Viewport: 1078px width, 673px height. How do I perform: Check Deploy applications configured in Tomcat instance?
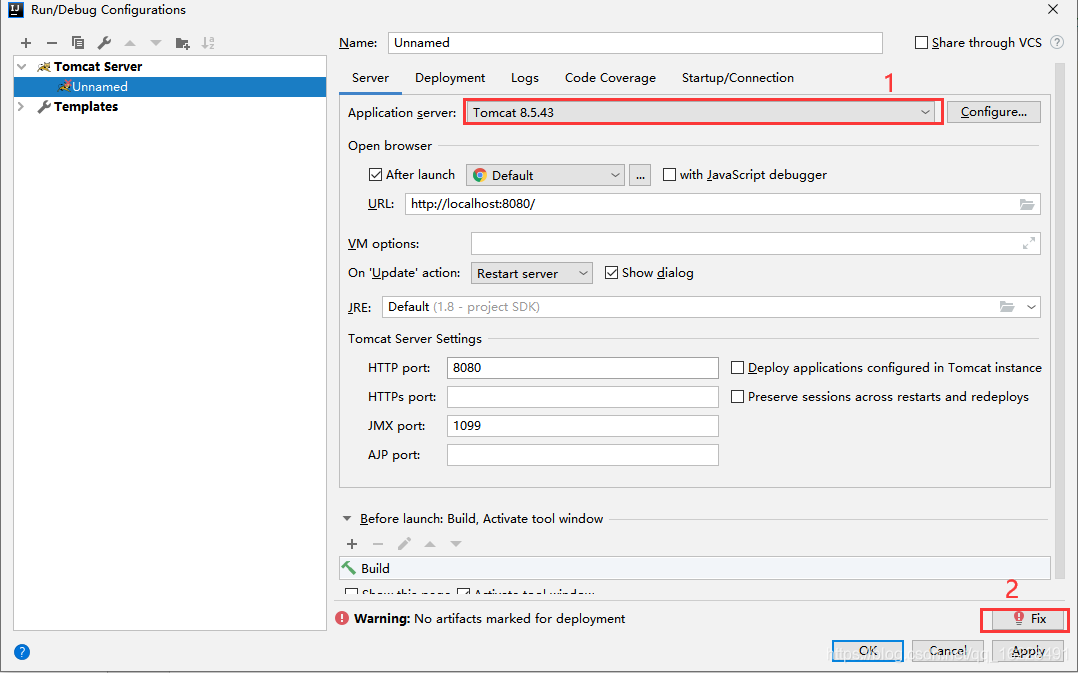pos(737,368)
